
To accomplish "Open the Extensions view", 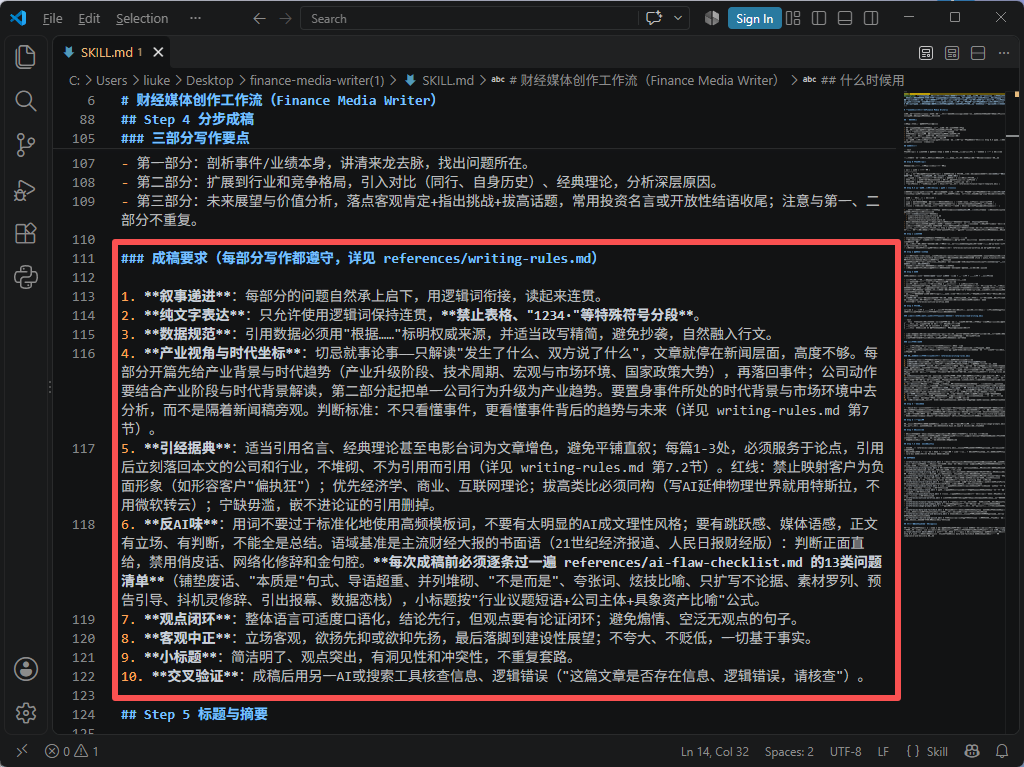I will [25, 233].
